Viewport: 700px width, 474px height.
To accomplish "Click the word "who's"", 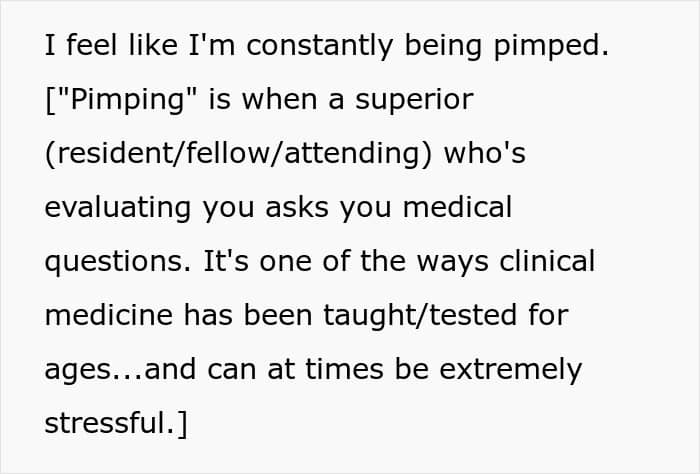I will 484,153.
